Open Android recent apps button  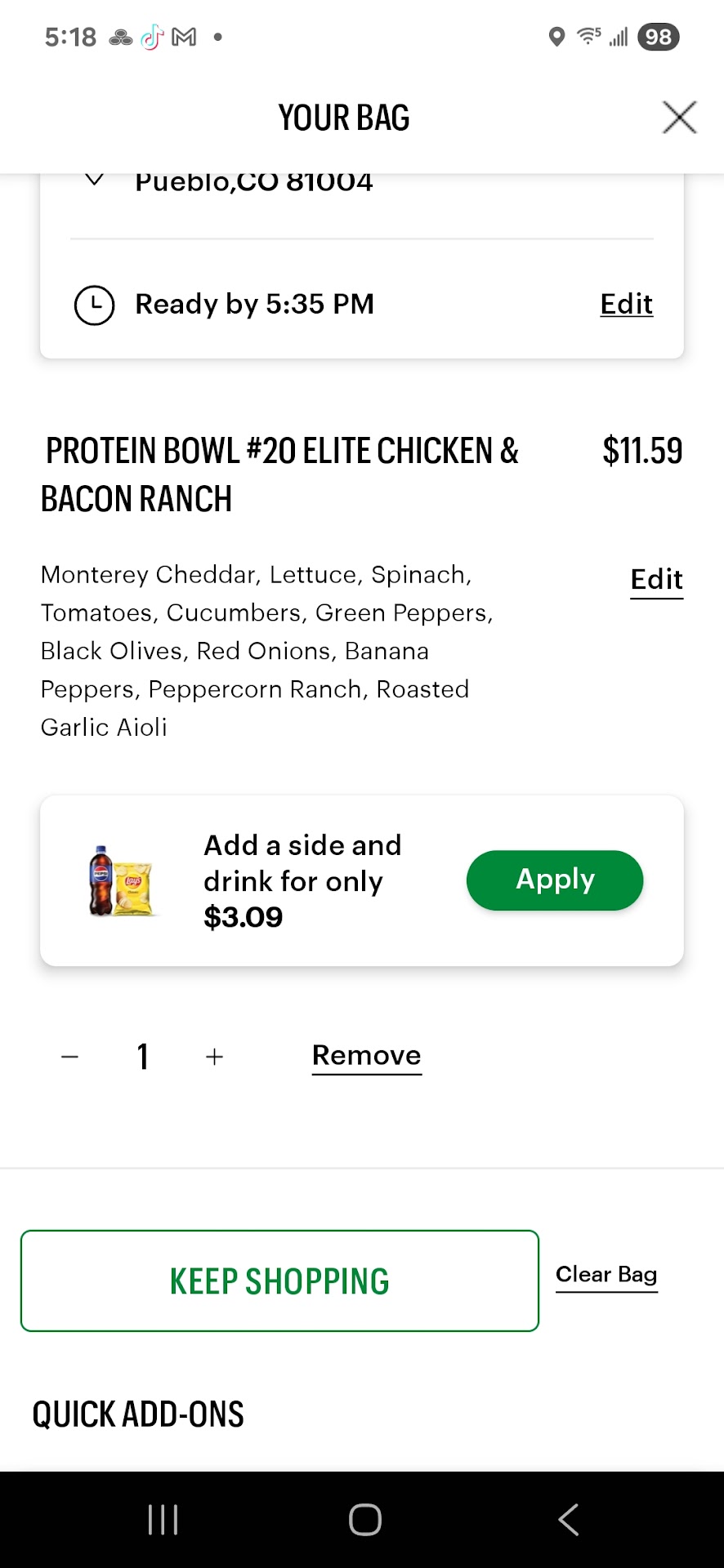tap(163, 1520)
